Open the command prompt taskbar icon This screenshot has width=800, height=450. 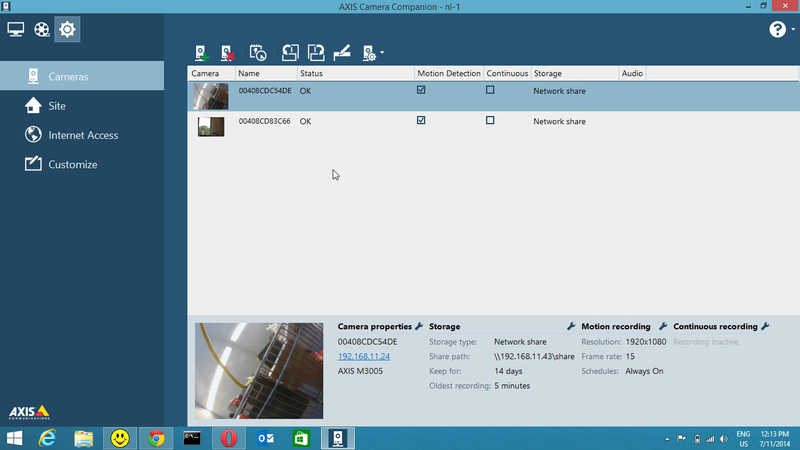click(x=192, y=438)
